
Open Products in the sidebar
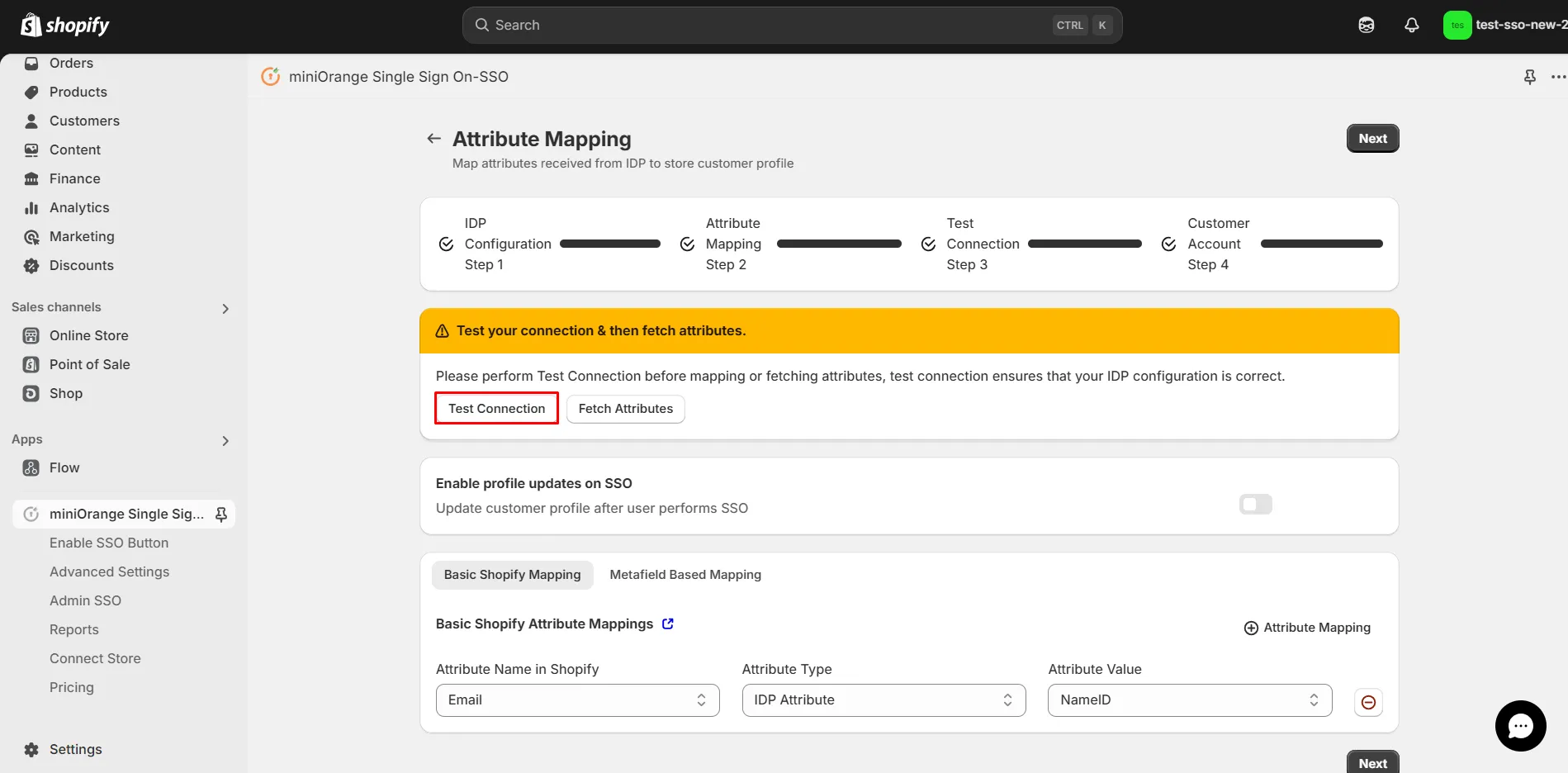coord(78,92)
